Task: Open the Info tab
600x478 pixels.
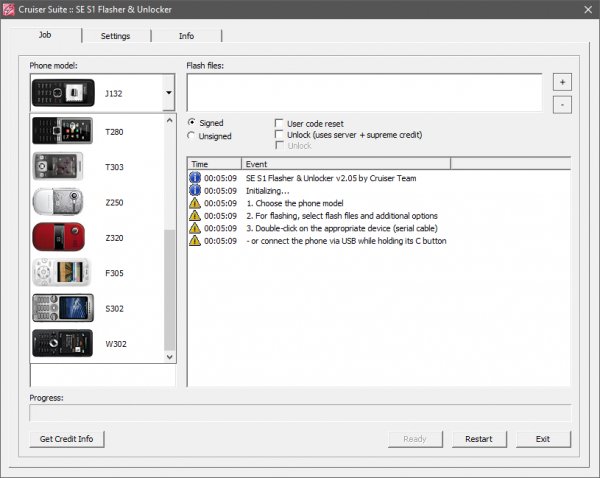Action: (186, 36)
